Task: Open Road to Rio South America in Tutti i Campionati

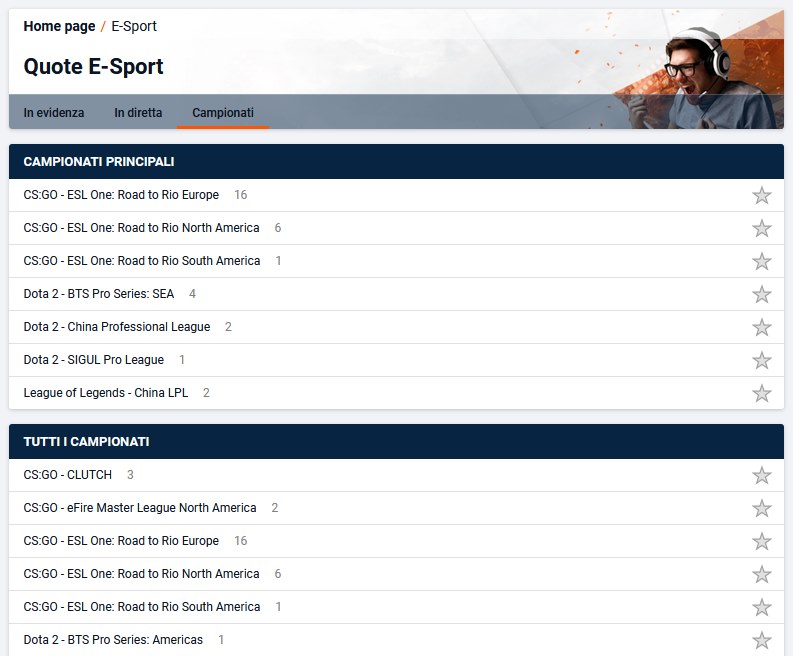Action: pos(142,606)
